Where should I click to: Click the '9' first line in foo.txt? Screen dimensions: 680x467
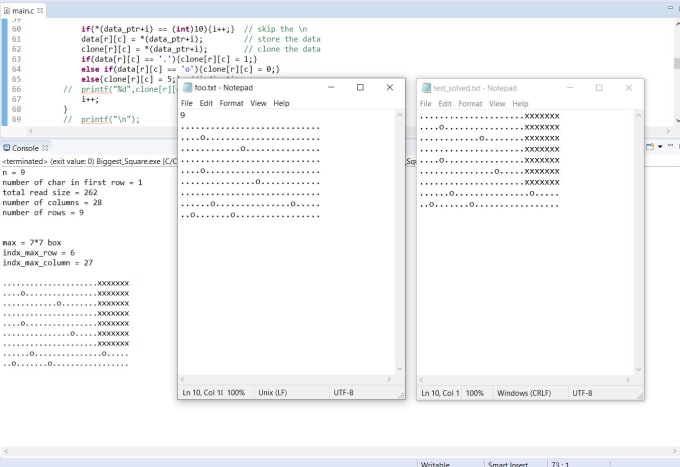point(183,115)
